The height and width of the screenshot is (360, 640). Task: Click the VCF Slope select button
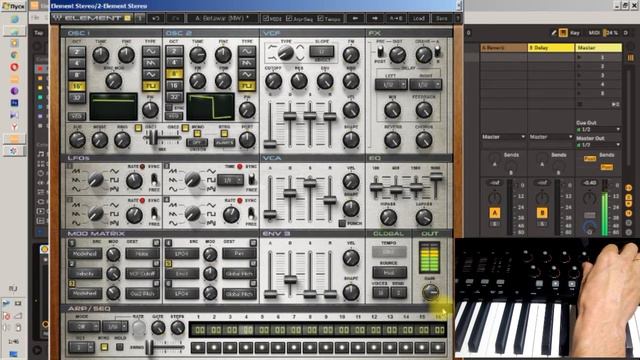click(x=321, y=51)
